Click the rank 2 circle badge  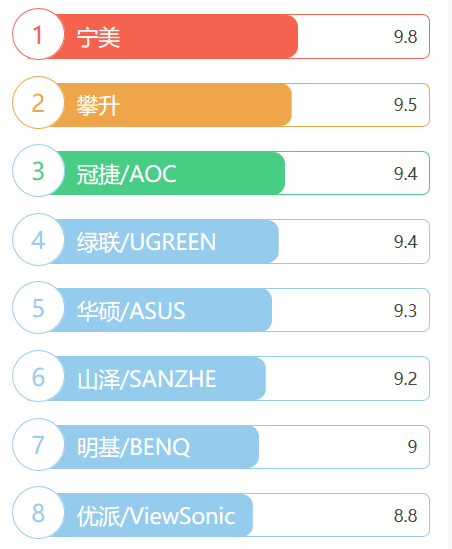[x=39, y=103]
